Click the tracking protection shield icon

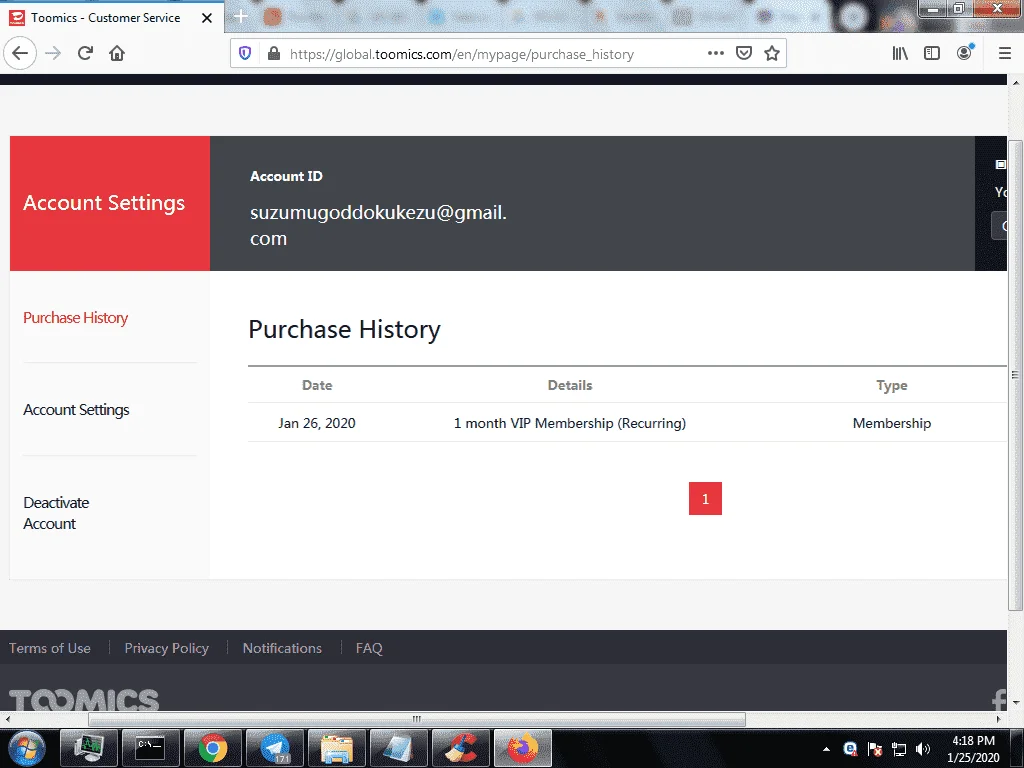tap(245, 54)
